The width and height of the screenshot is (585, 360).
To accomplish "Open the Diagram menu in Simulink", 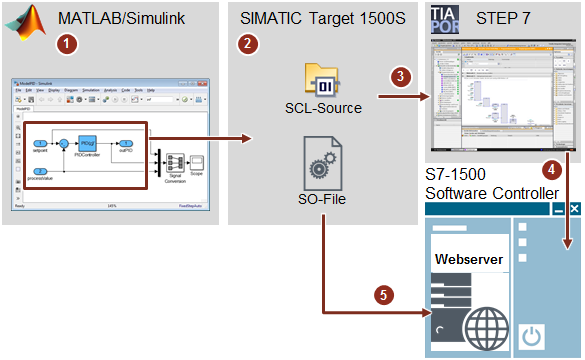I will 71,90.
